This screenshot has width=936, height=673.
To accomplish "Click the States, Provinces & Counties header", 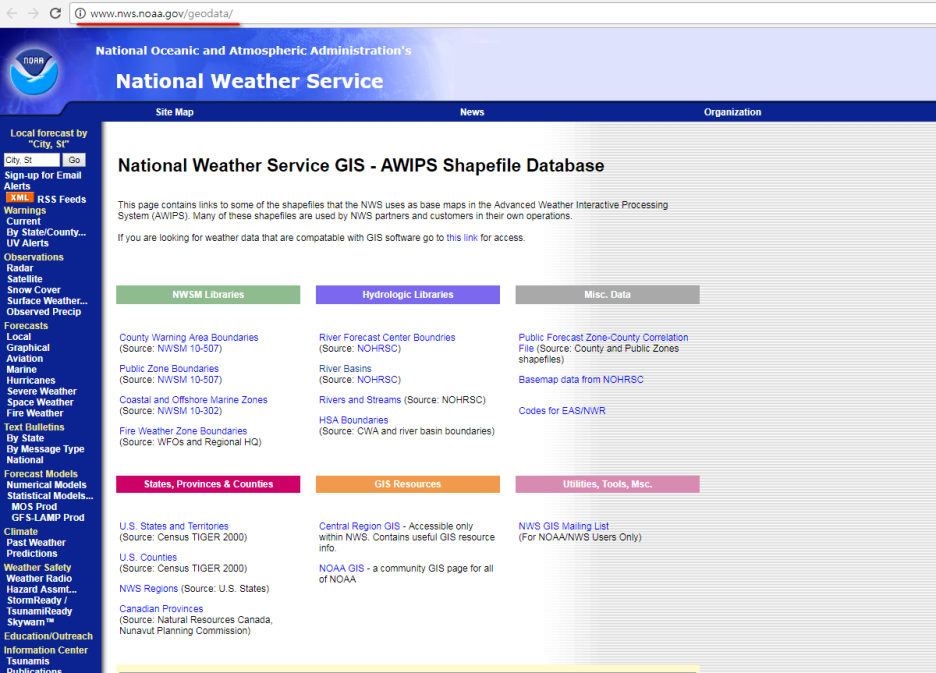I will 208,484.
